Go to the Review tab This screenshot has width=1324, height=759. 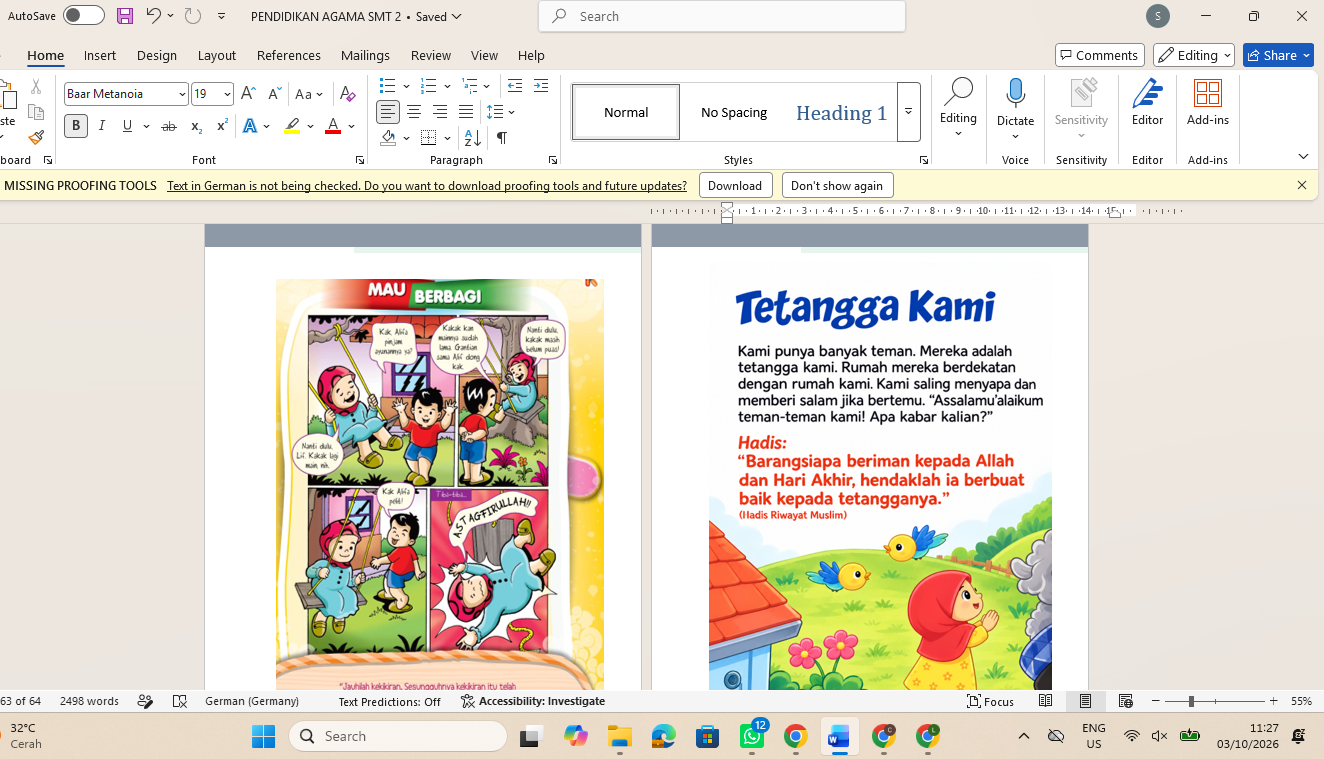point(431,55)
